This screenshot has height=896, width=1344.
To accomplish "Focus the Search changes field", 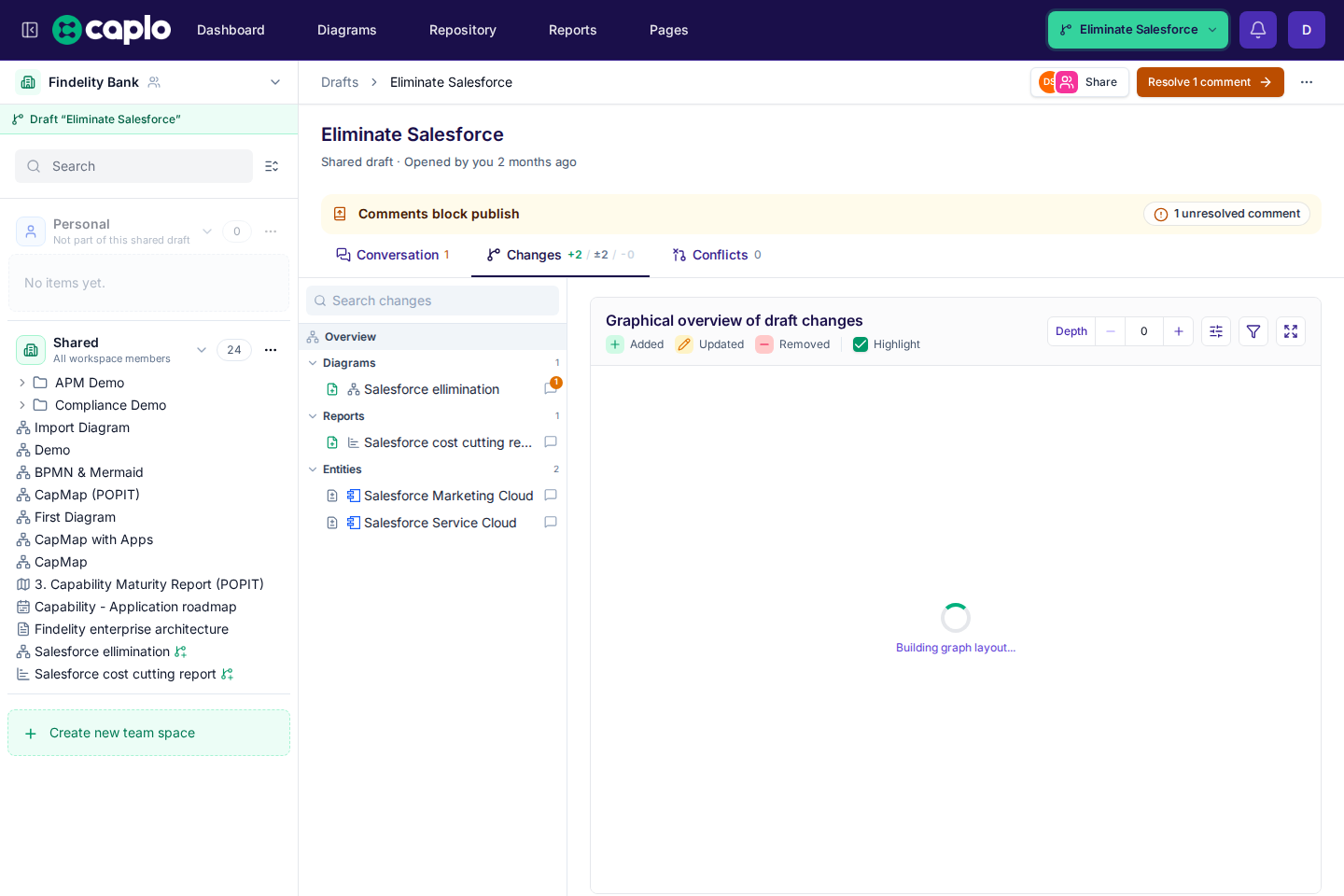I will point(432,301).
